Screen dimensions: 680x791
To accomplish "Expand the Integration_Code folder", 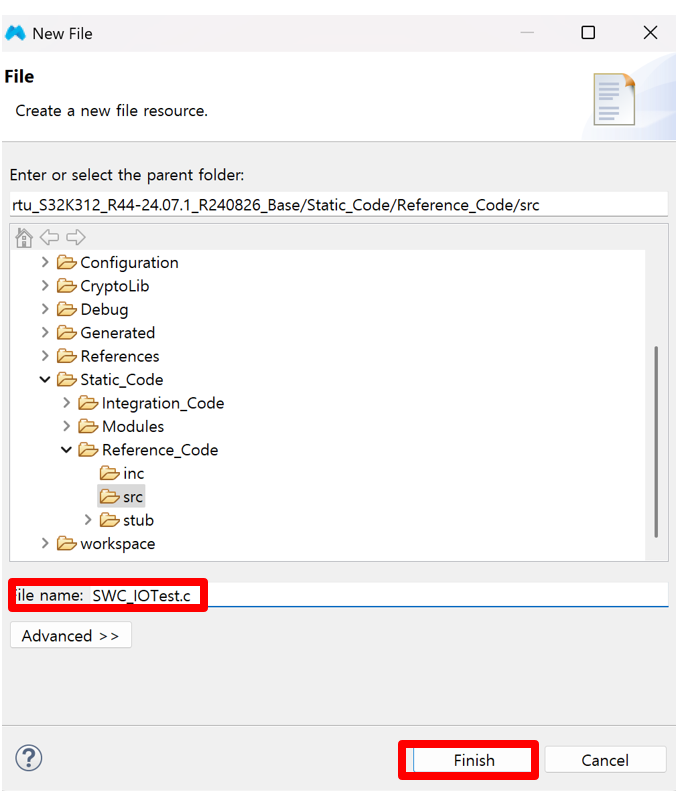I will tap(66, 403).
